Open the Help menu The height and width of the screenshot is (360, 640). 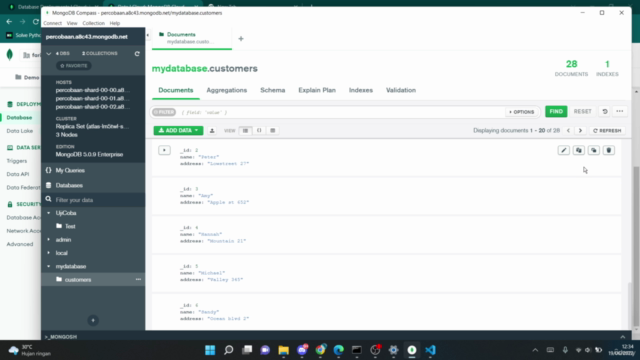click(x=115, y=23)
